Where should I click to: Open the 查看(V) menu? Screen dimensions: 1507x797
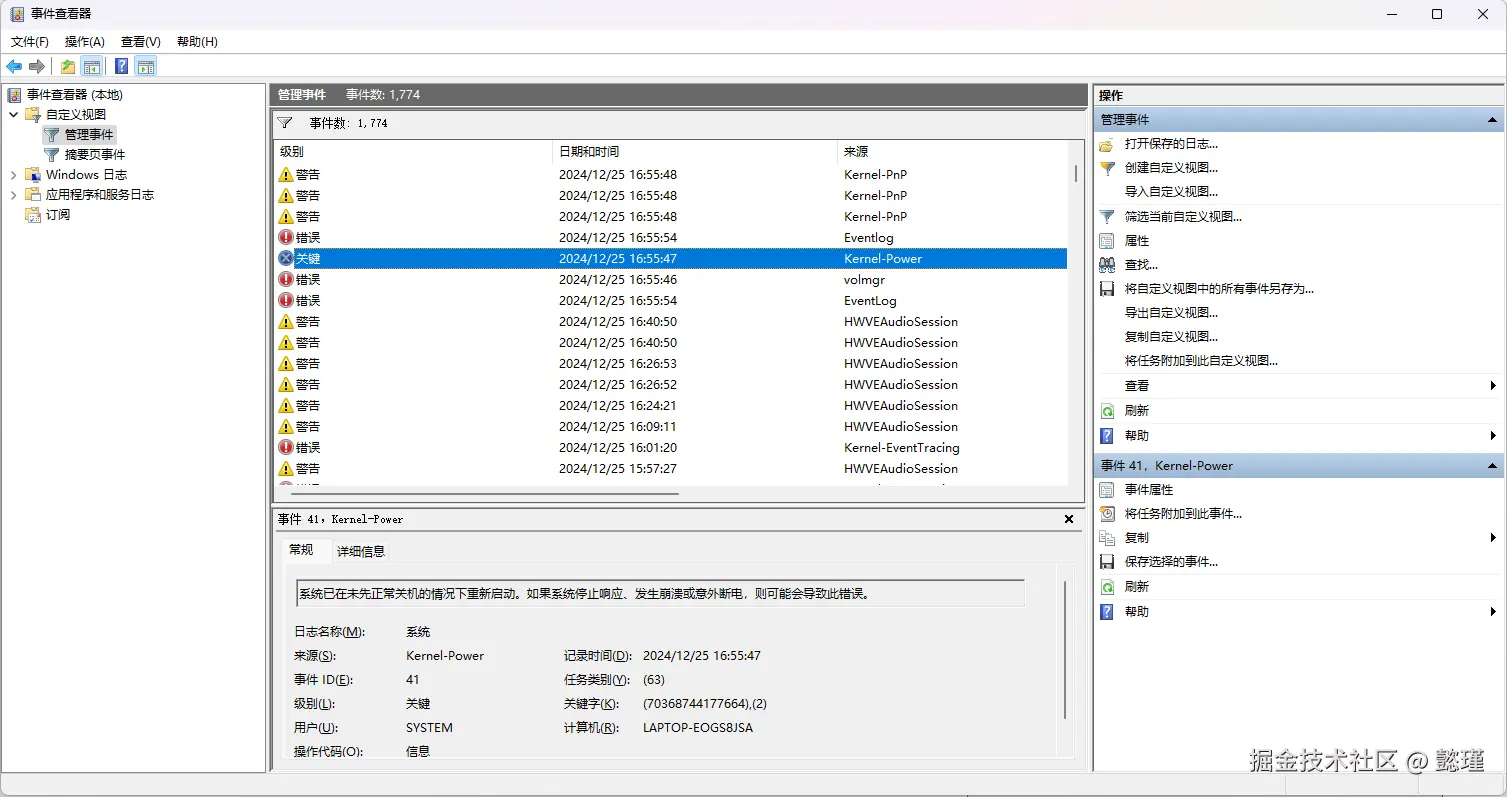pos(141,42)
